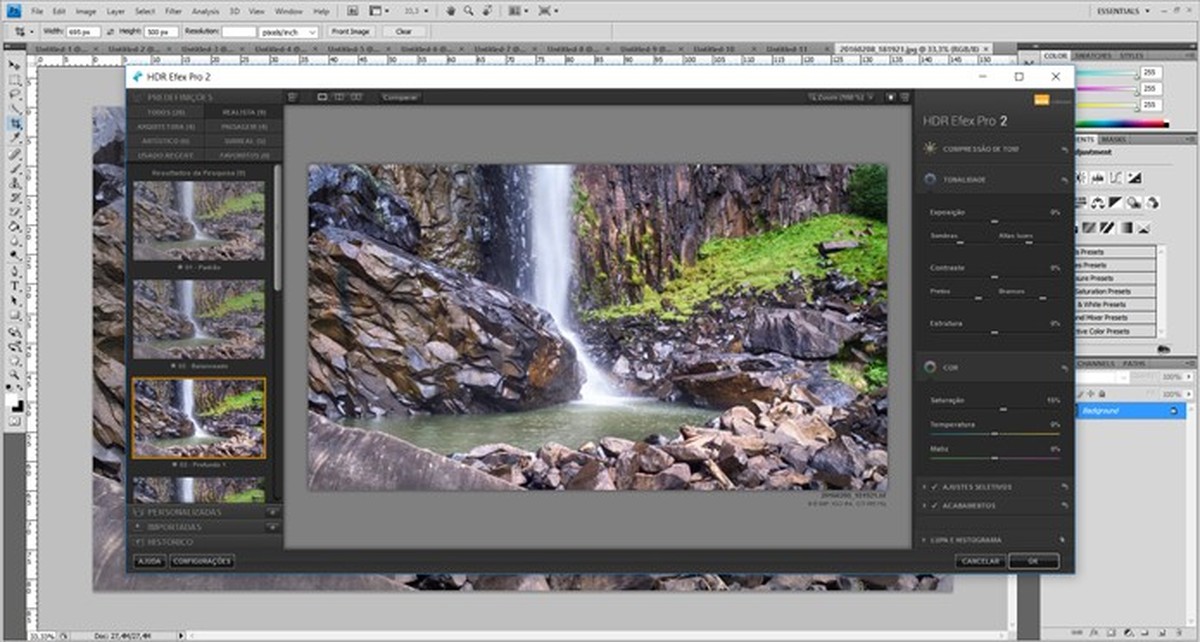Click the Cancelar button
The width and height of the screenshot is (1200, 642).
[x=980, y=561]
